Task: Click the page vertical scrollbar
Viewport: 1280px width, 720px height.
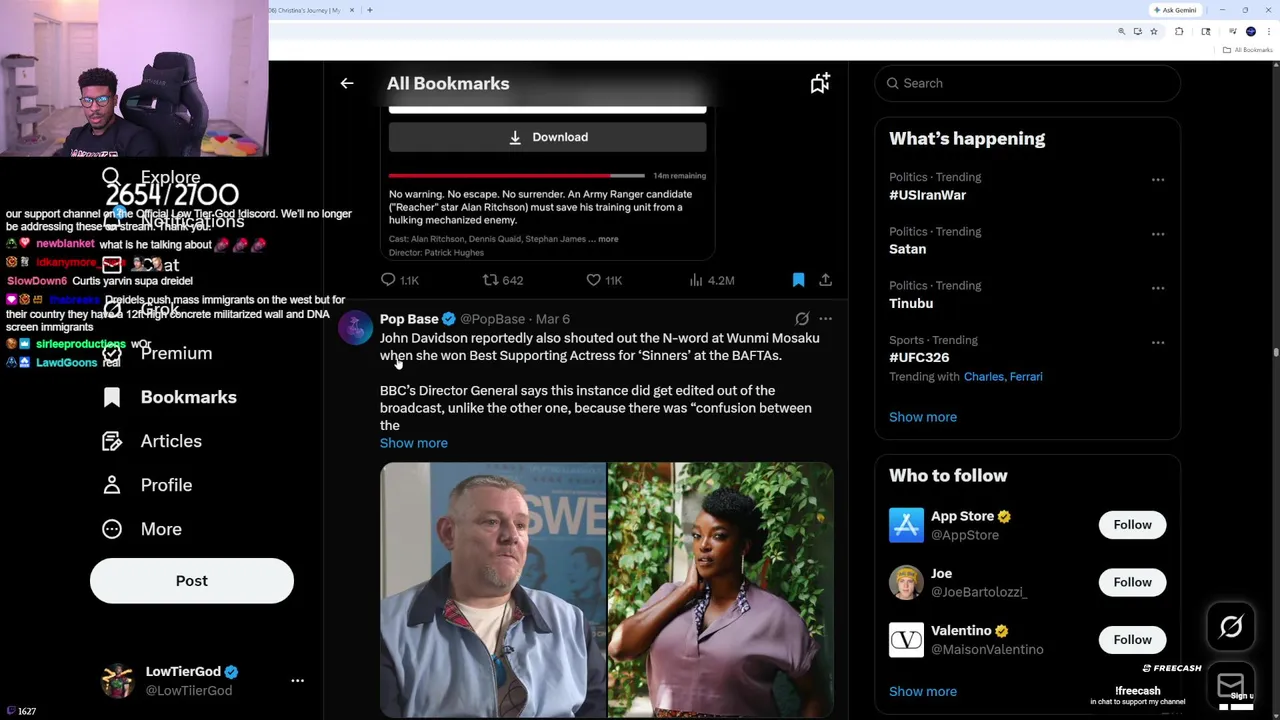Action: tap(1276, 350)
